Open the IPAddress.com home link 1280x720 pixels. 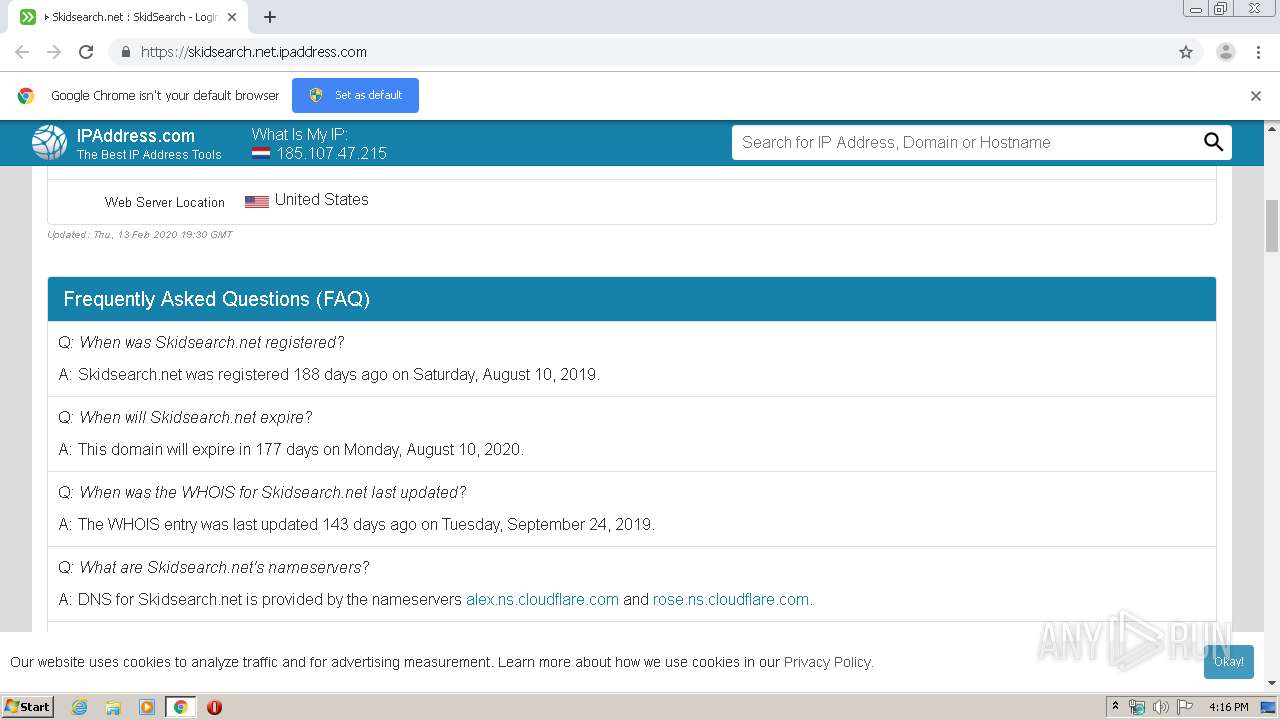(136, 136)
